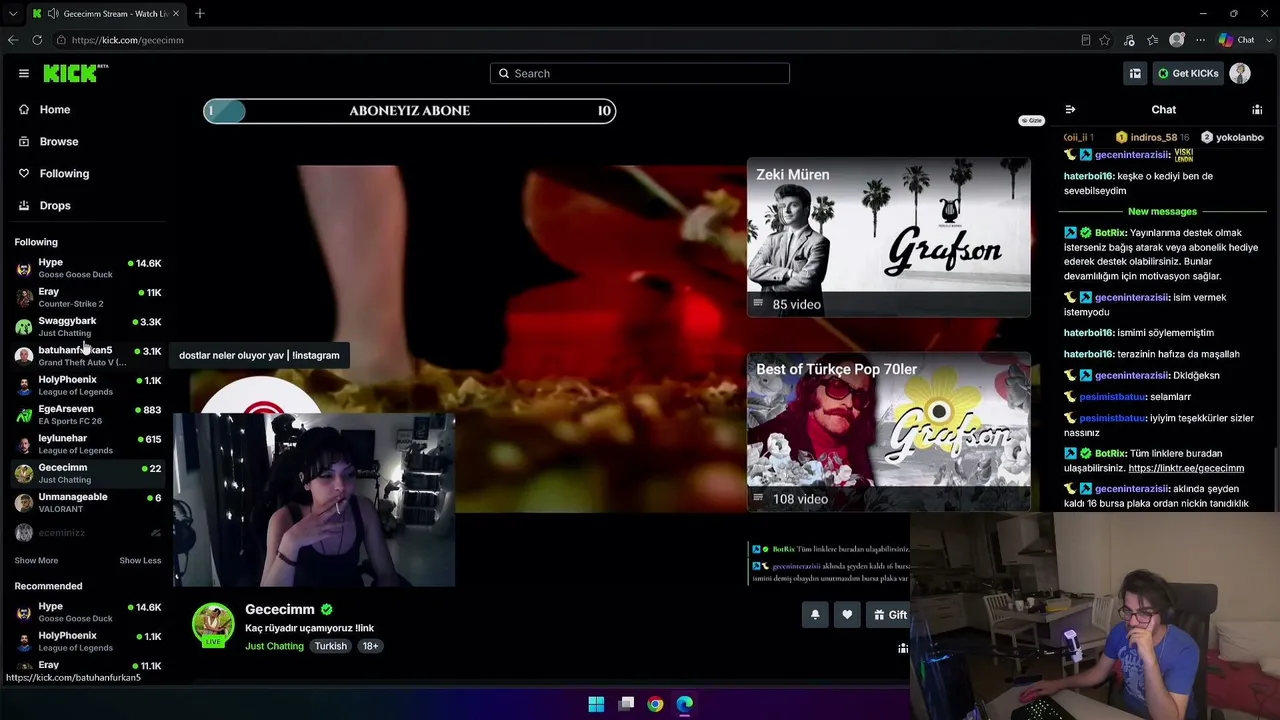Open HolyPhoenix channel in Following list
Screen dimensions: 1280x720
pos(88,385)
